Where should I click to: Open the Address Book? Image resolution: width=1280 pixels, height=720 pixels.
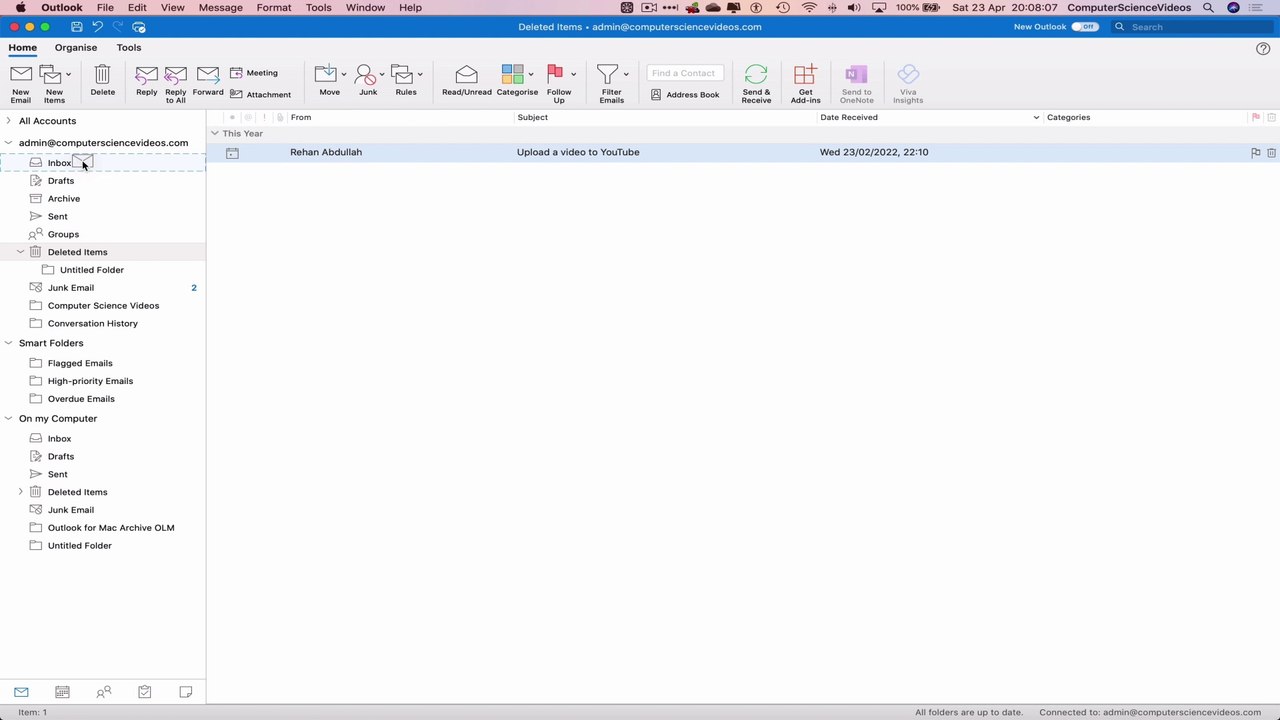click(x=685, y=95)
